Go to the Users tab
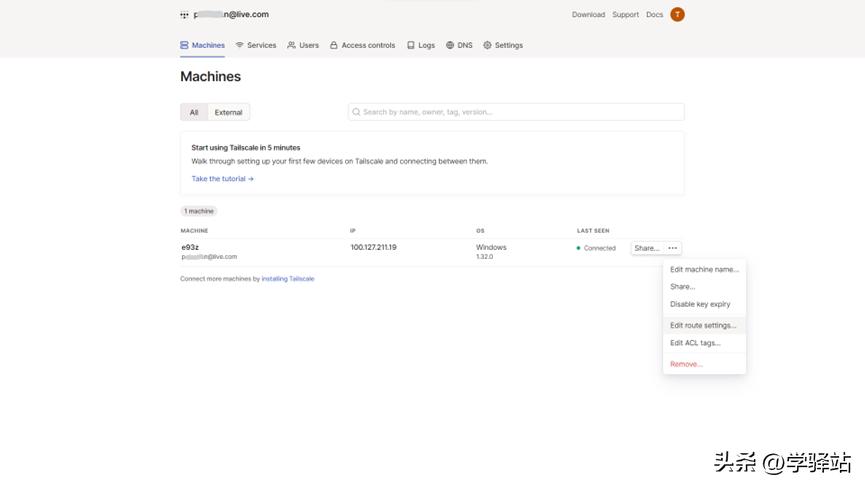This screenshot has width=865, height=487. click(x=303, y=45)
